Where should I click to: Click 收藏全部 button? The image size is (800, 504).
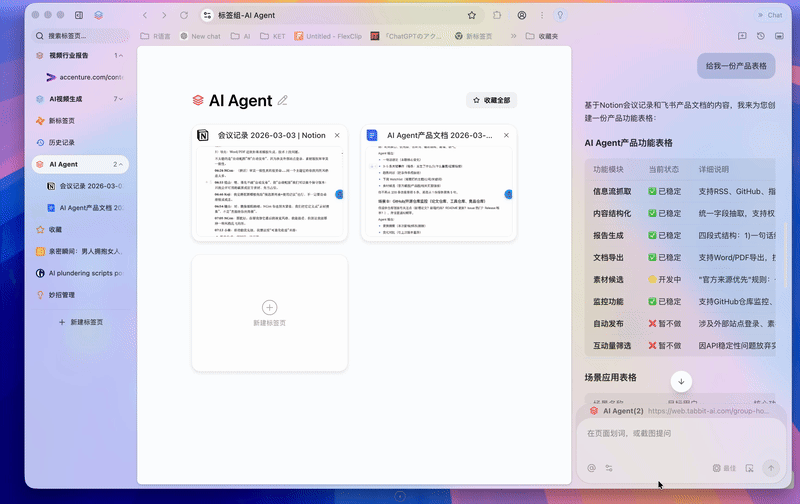click(491, 100)
